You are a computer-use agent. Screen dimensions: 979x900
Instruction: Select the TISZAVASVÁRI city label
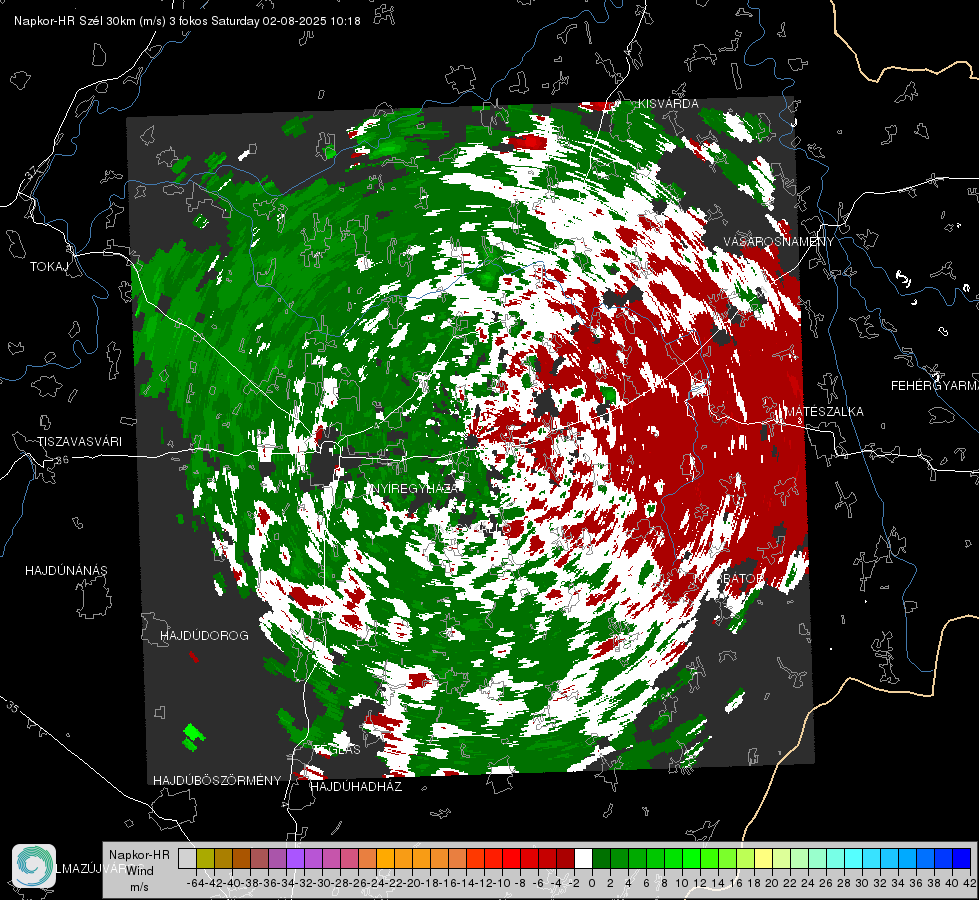[80, 442]
